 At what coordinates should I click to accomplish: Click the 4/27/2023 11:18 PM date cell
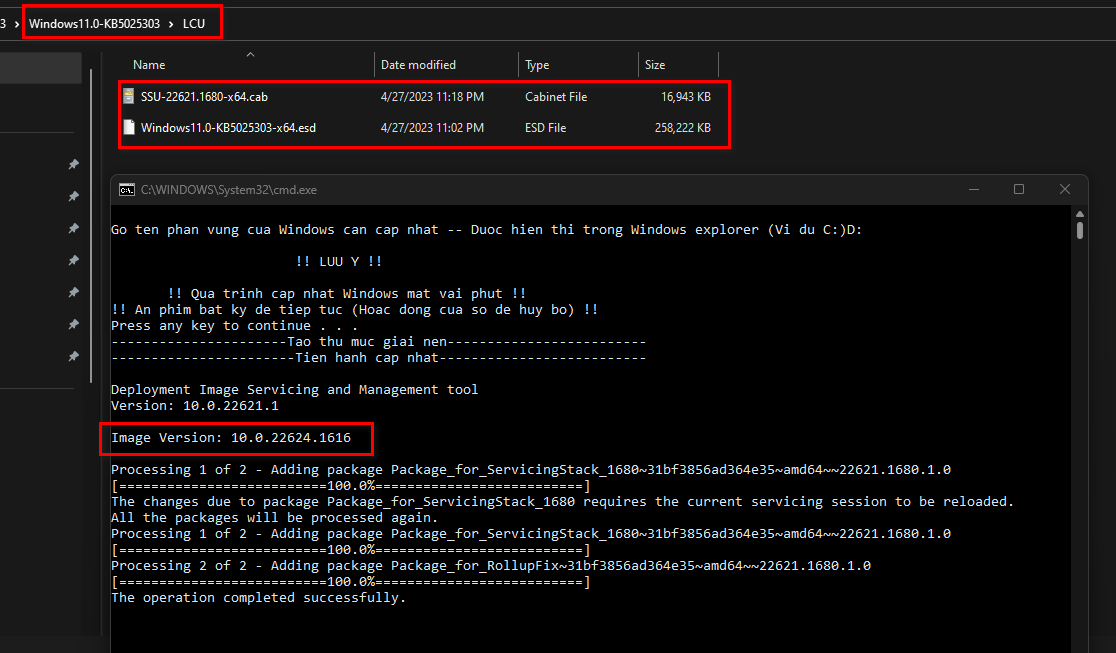432,97
